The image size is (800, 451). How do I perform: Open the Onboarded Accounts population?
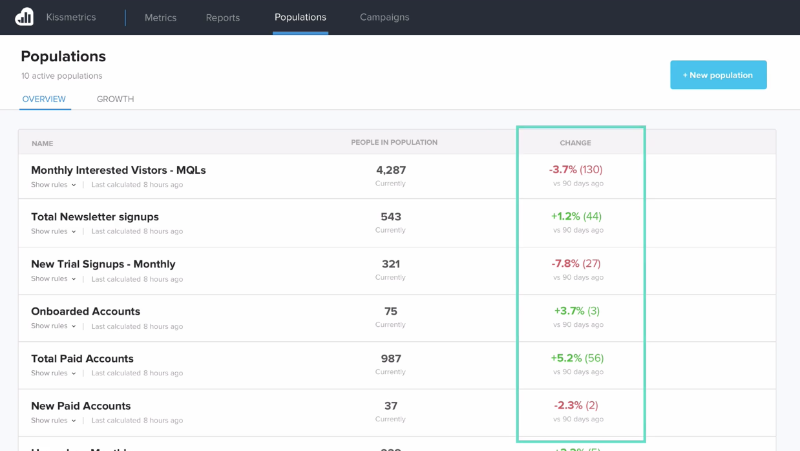click(86, 311)
